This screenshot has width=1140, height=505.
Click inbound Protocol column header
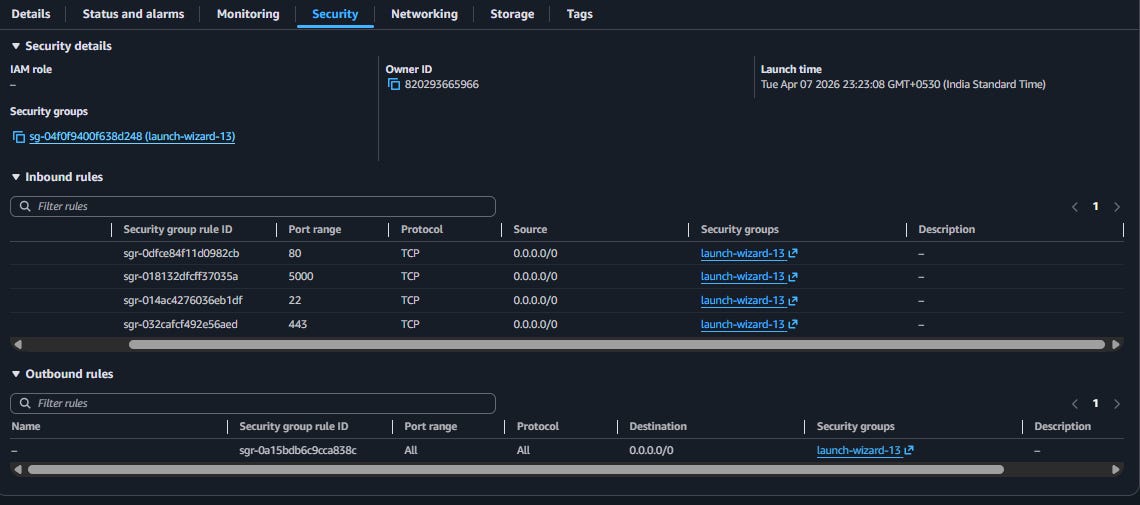(422, 230)
